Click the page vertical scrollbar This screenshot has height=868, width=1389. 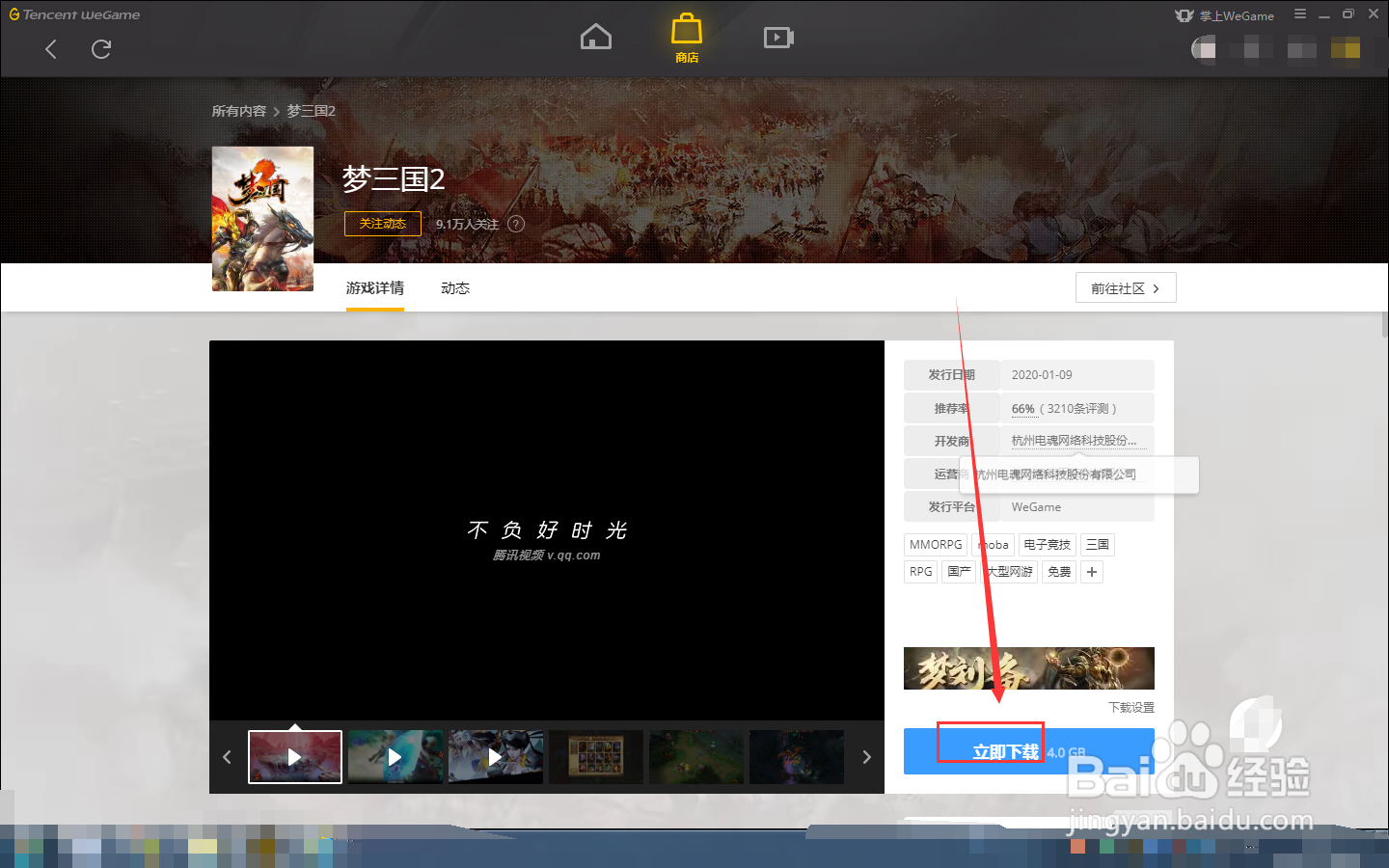tap(1385, 323)
